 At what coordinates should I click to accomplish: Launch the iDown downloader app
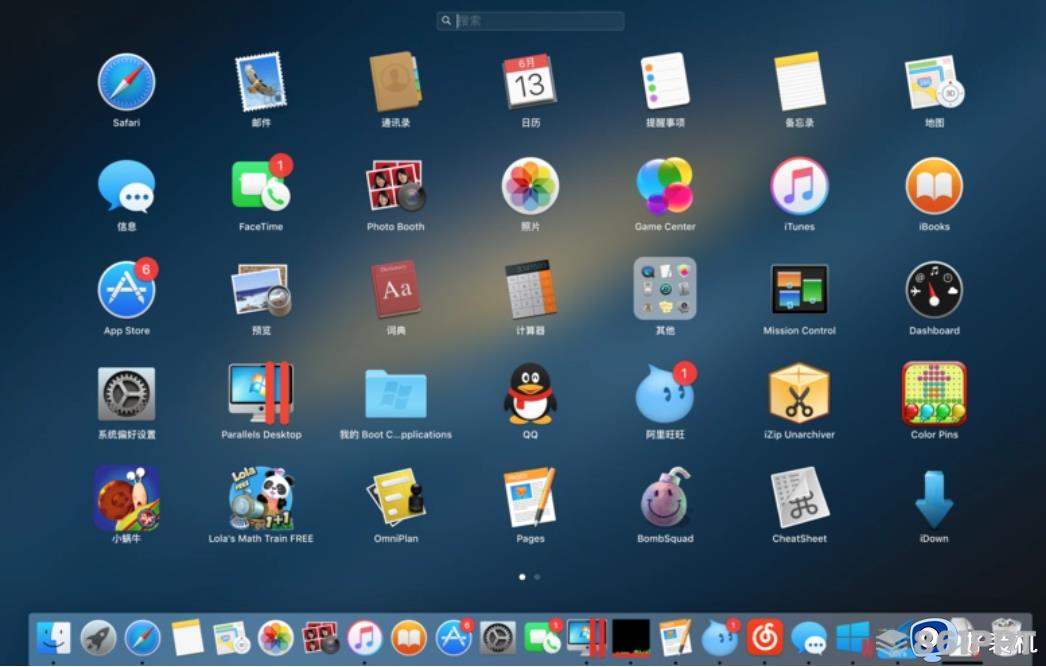934,499
